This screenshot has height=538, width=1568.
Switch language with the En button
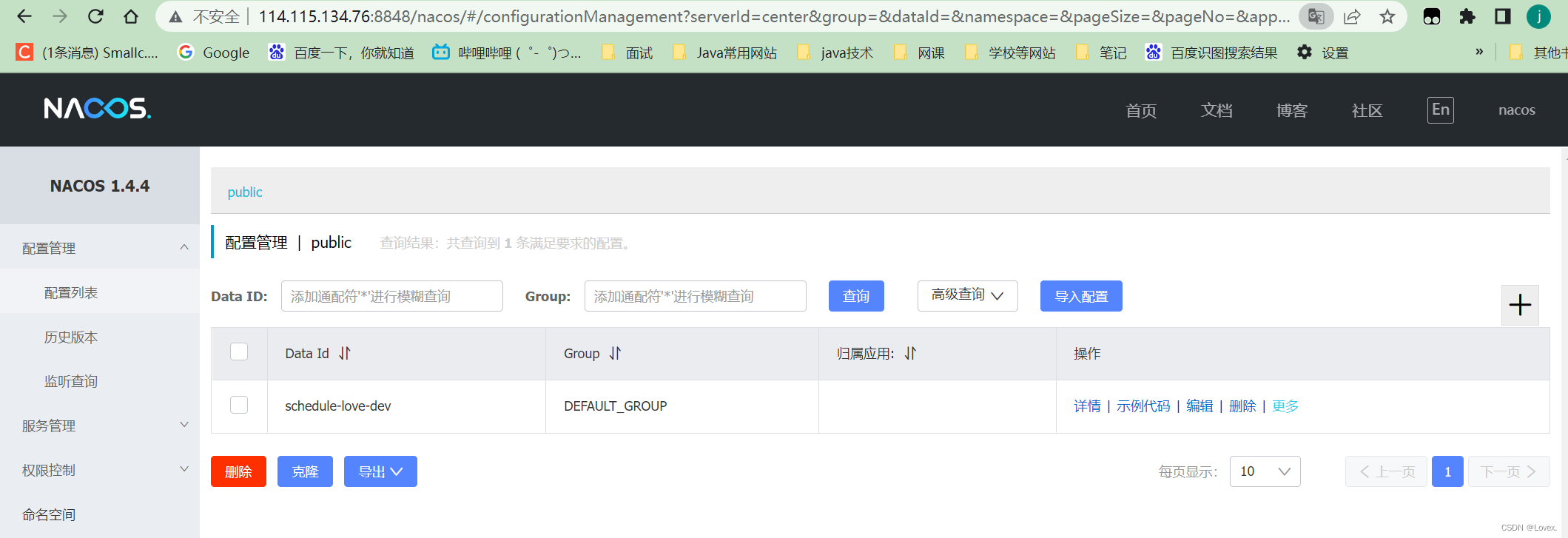[1441, 110]
